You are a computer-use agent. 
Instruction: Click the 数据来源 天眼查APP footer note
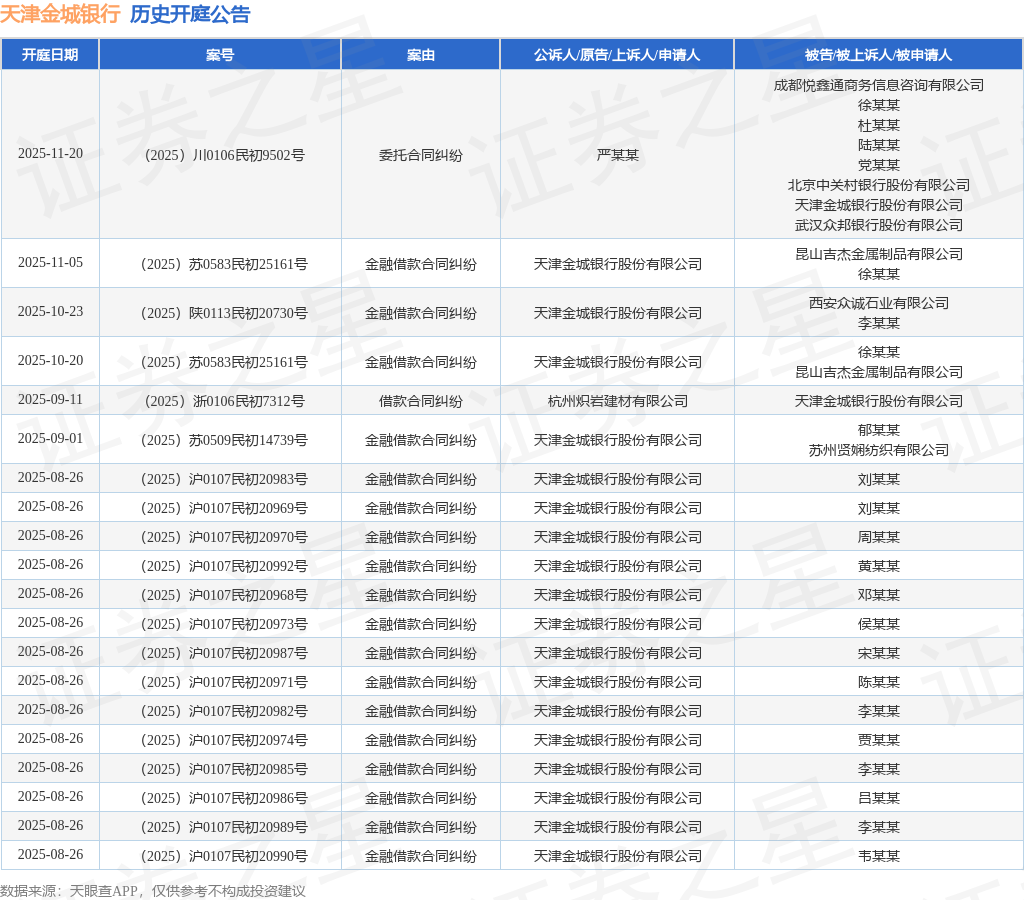pyautogui.click(x=152, y=891)
